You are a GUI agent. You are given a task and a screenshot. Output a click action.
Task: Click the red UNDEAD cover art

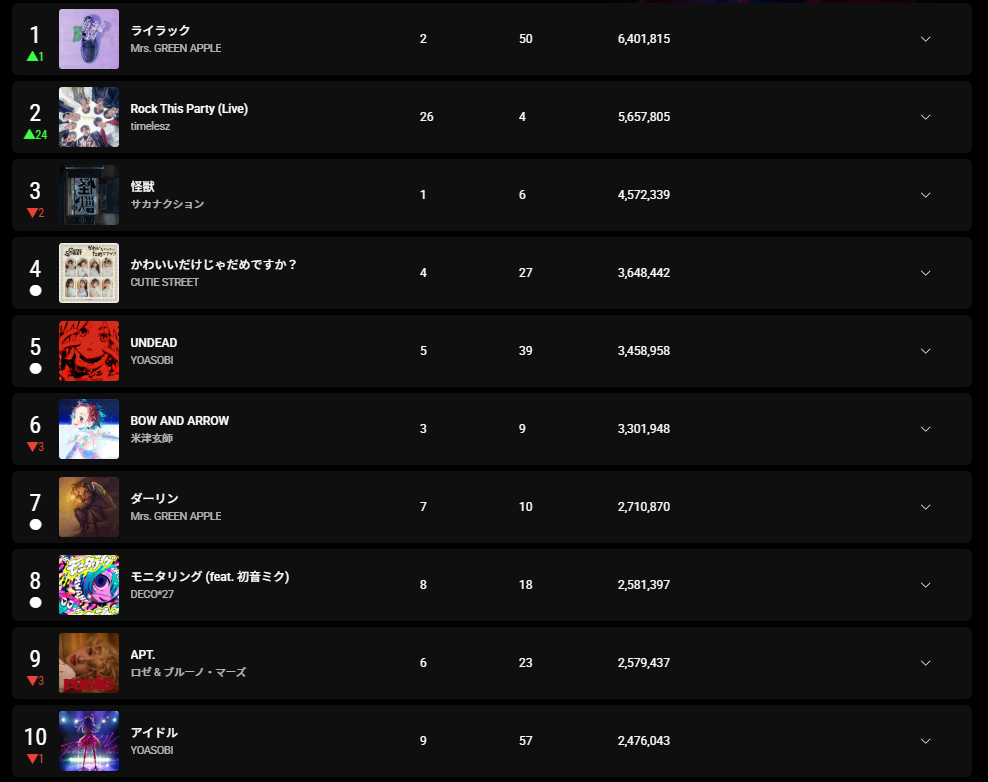click(89, 351)
